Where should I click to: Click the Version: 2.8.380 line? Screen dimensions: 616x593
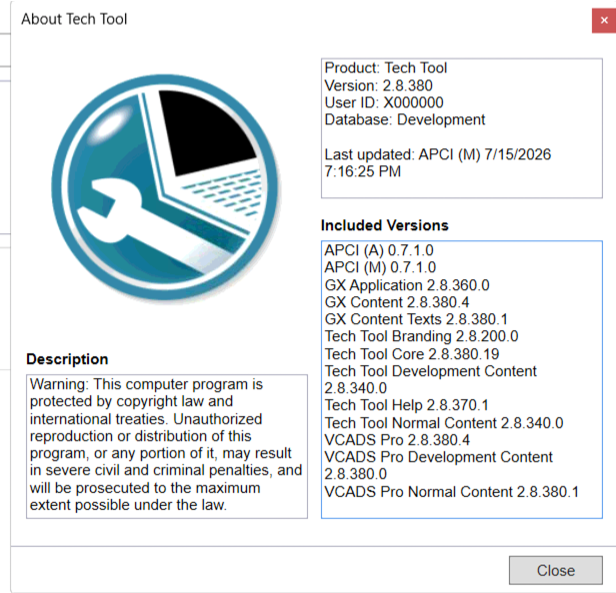point(378,86)
